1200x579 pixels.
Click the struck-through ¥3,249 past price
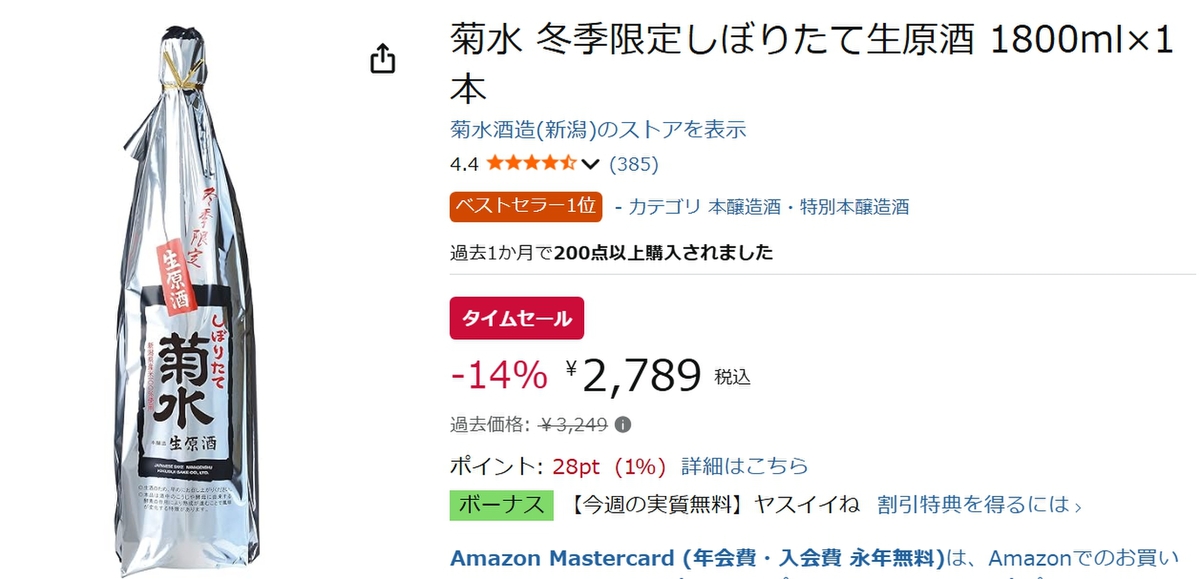tap(573, 424)
